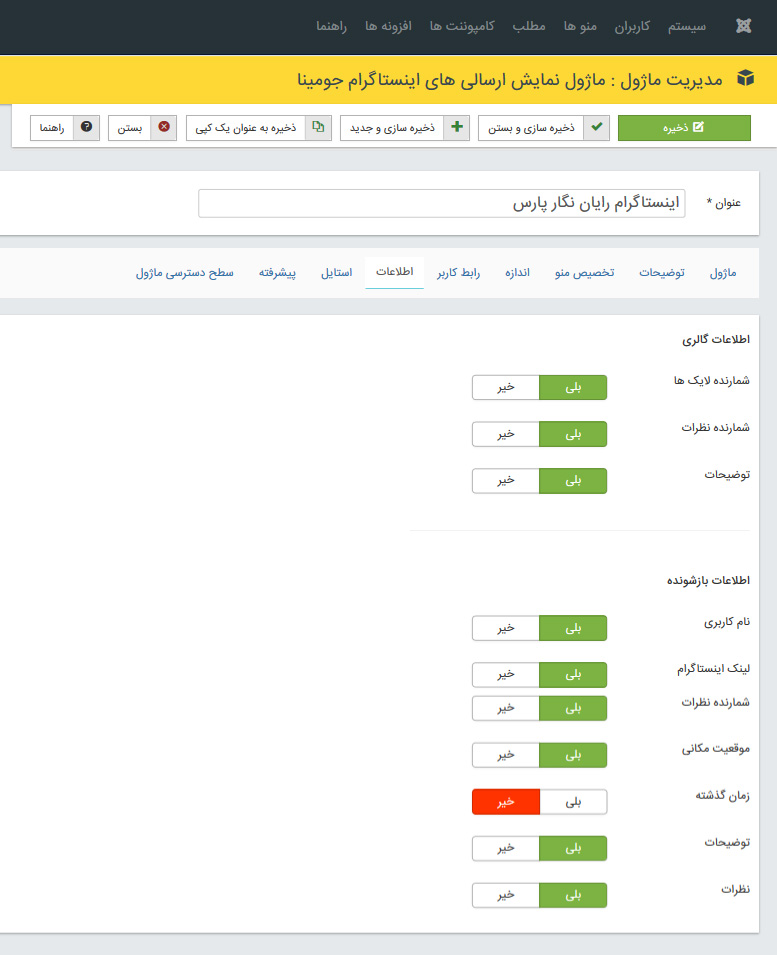Switch to سطح دسترسی ماژول tab
This screenshot has height=955, width=777.
[185, 273]
